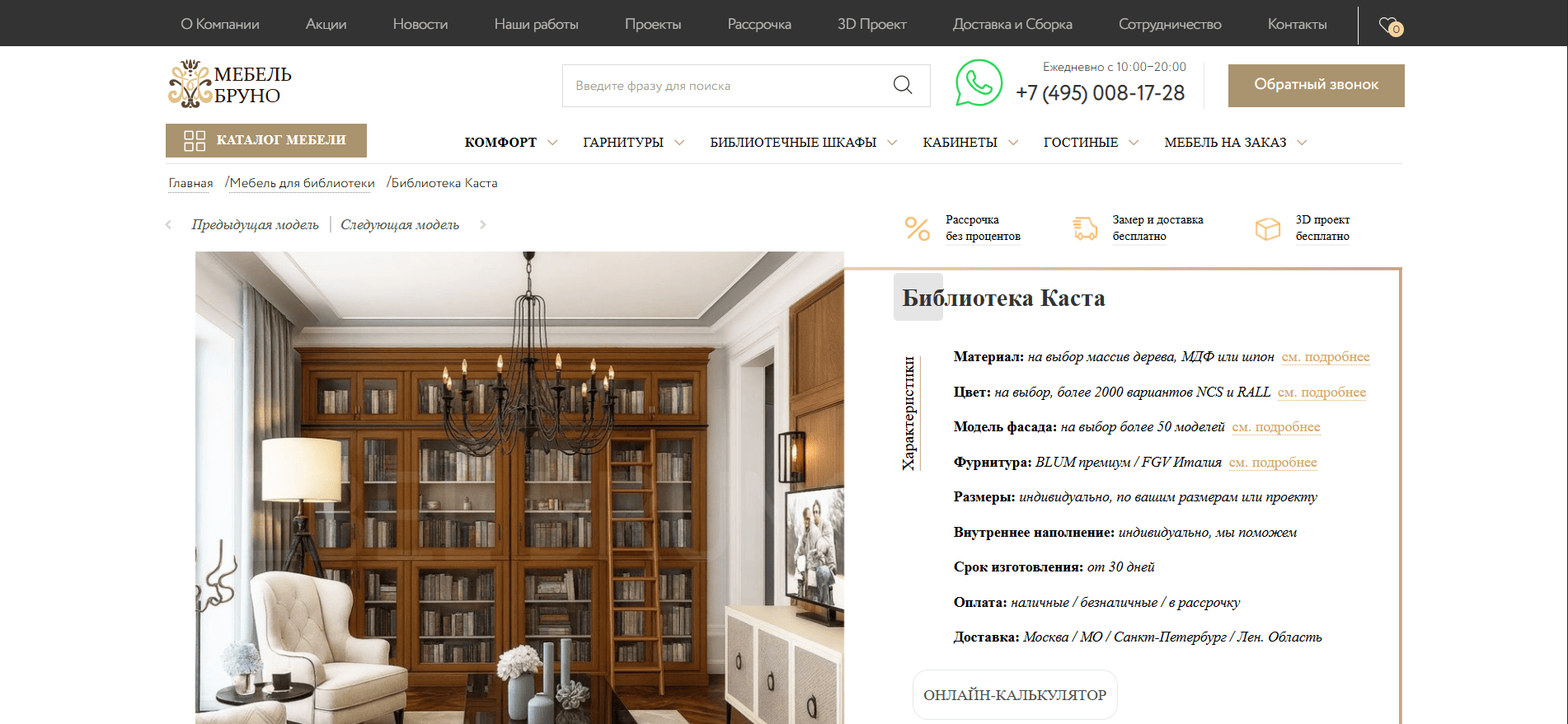Screen dimensions: 1568x724
Task: Go to previous model arrow
Action: click(x=169, y=225)
